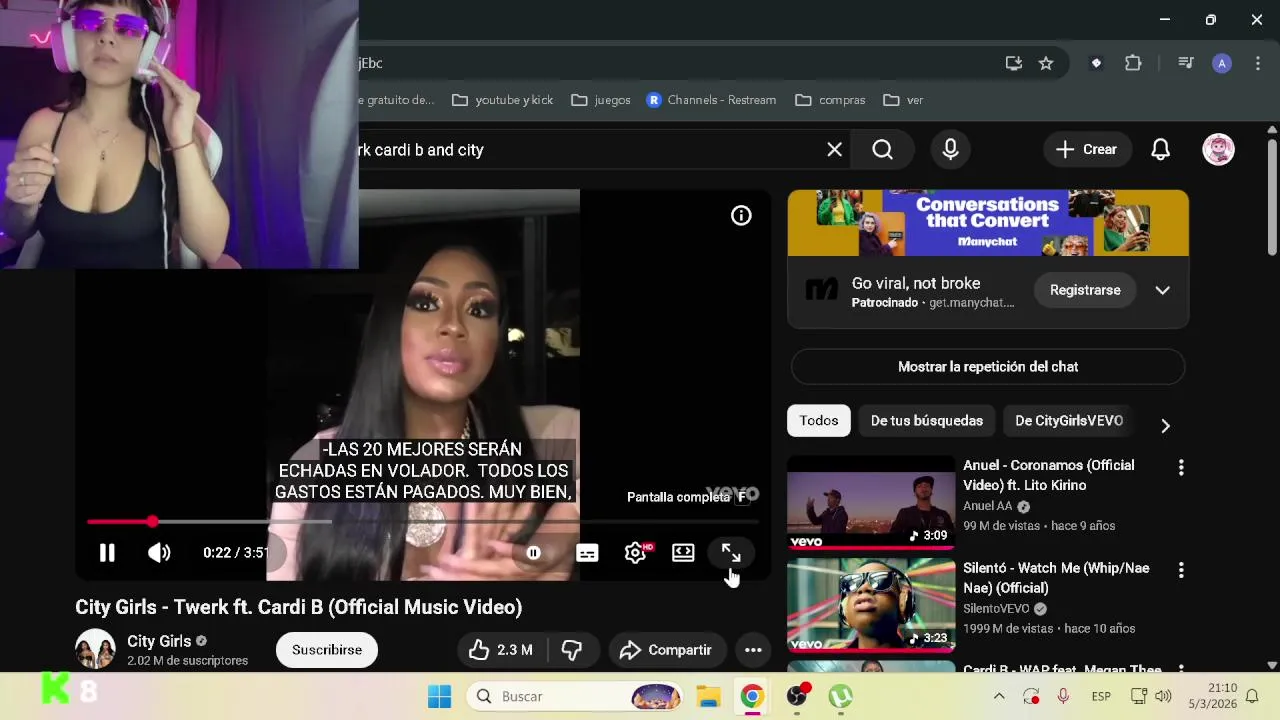The image size is (1280, 720).
Task: Run search with magnifier icon
Action: click(882, 150)
